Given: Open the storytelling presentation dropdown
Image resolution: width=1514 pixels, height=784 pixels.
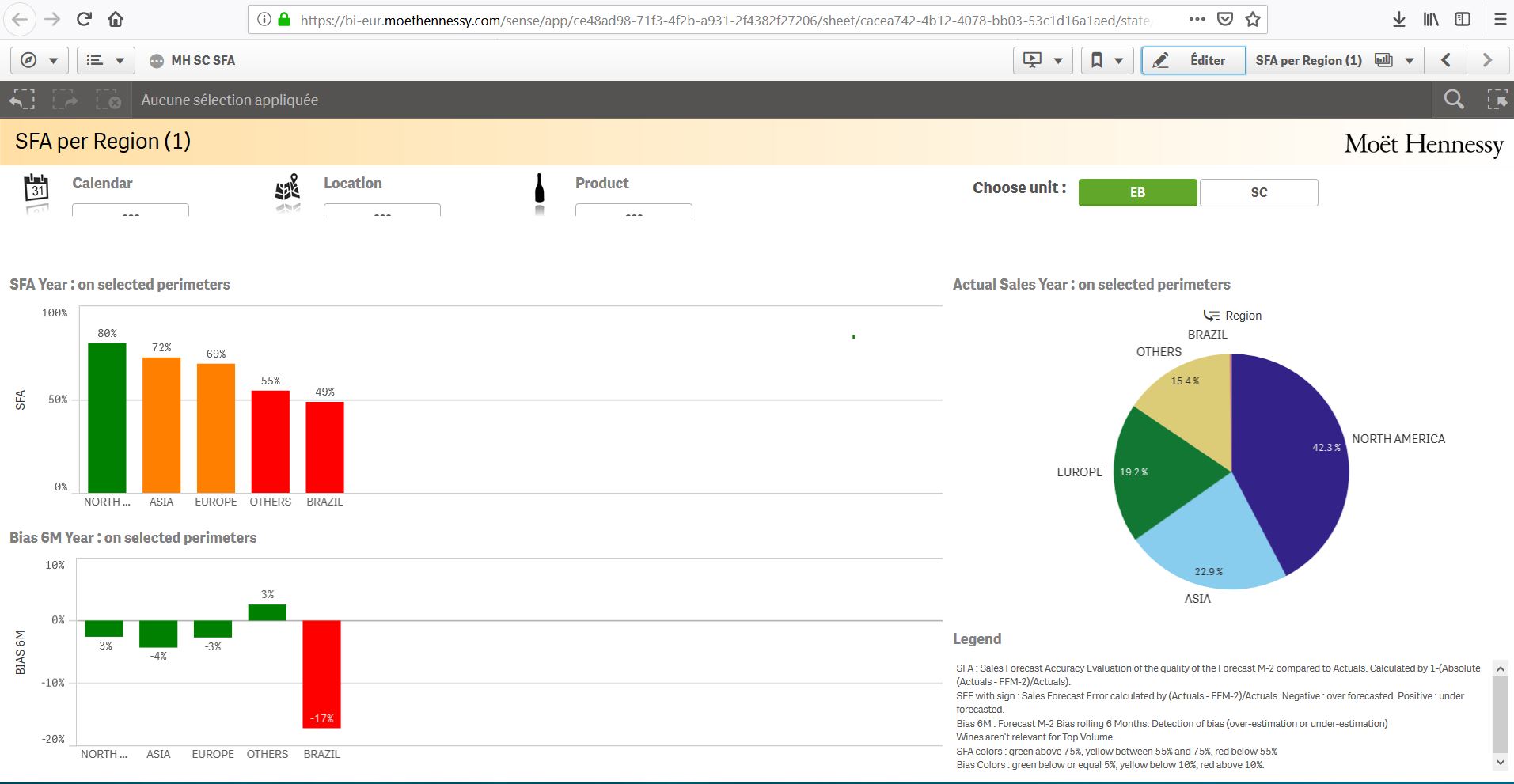Looking at the screenshot, I should coord(1042,60).
